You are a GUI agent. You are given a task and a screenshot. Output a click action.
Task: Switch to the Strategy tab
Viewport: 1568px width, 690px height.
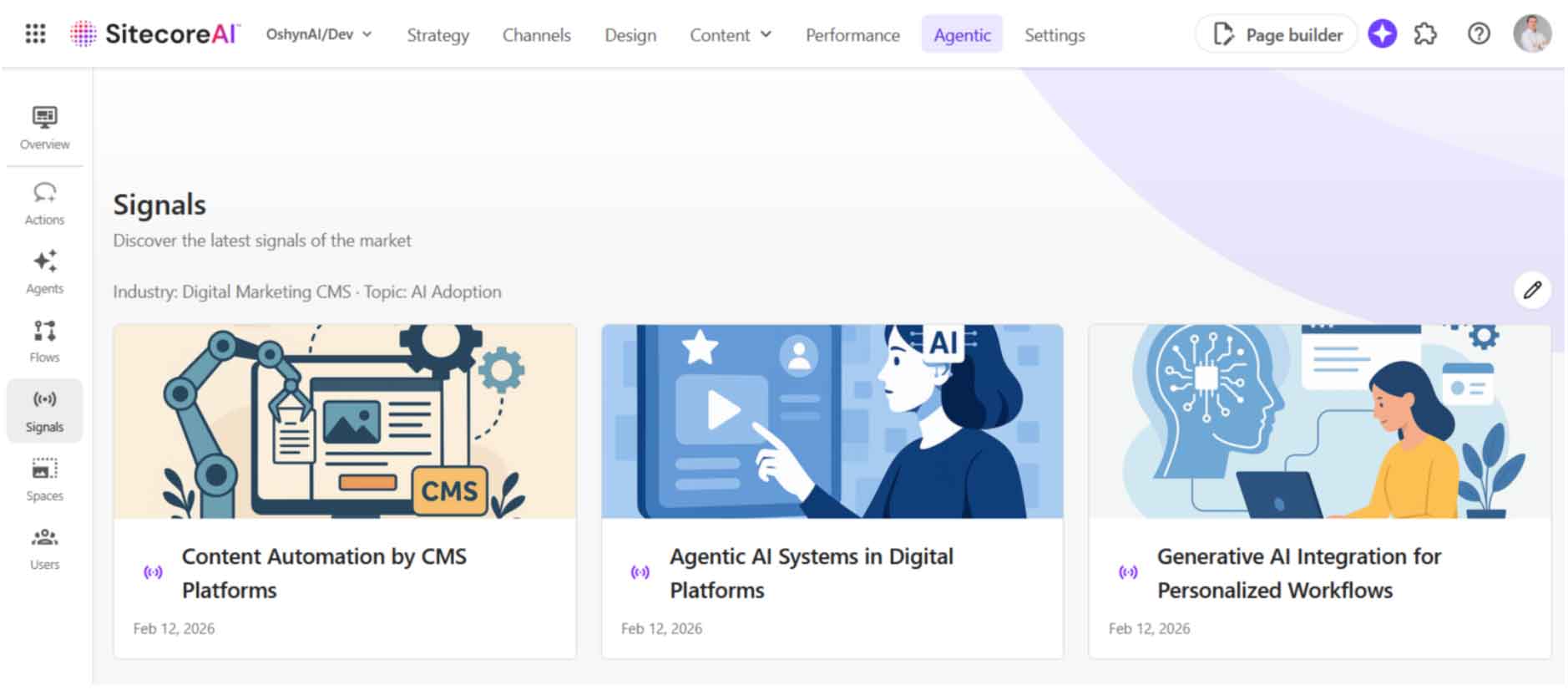[x=438, y=35]
